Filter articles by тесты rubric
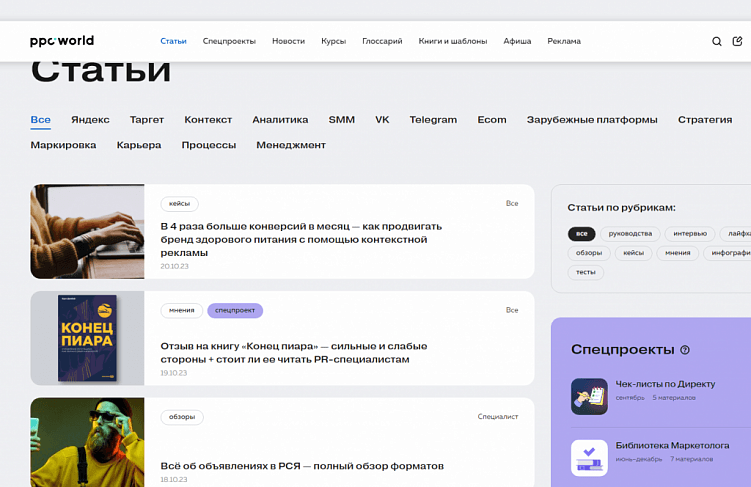Viewport: 751px width, 487px height. pos(586,272)
